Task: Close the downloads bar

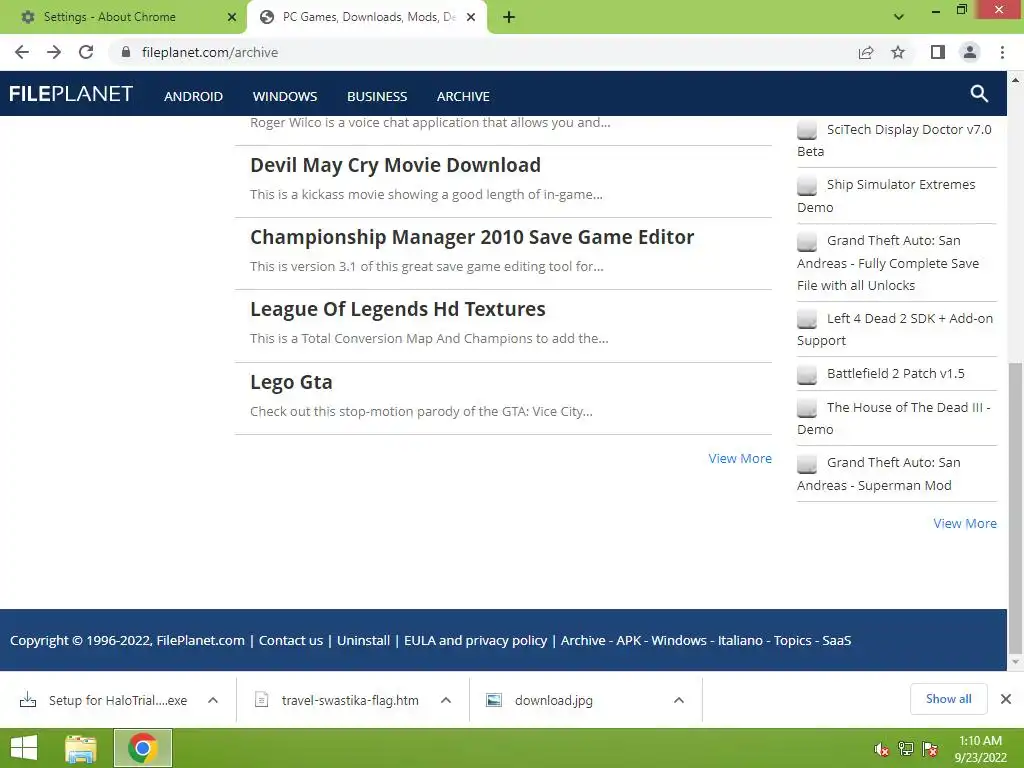Action: click(x=1006, y=699)
